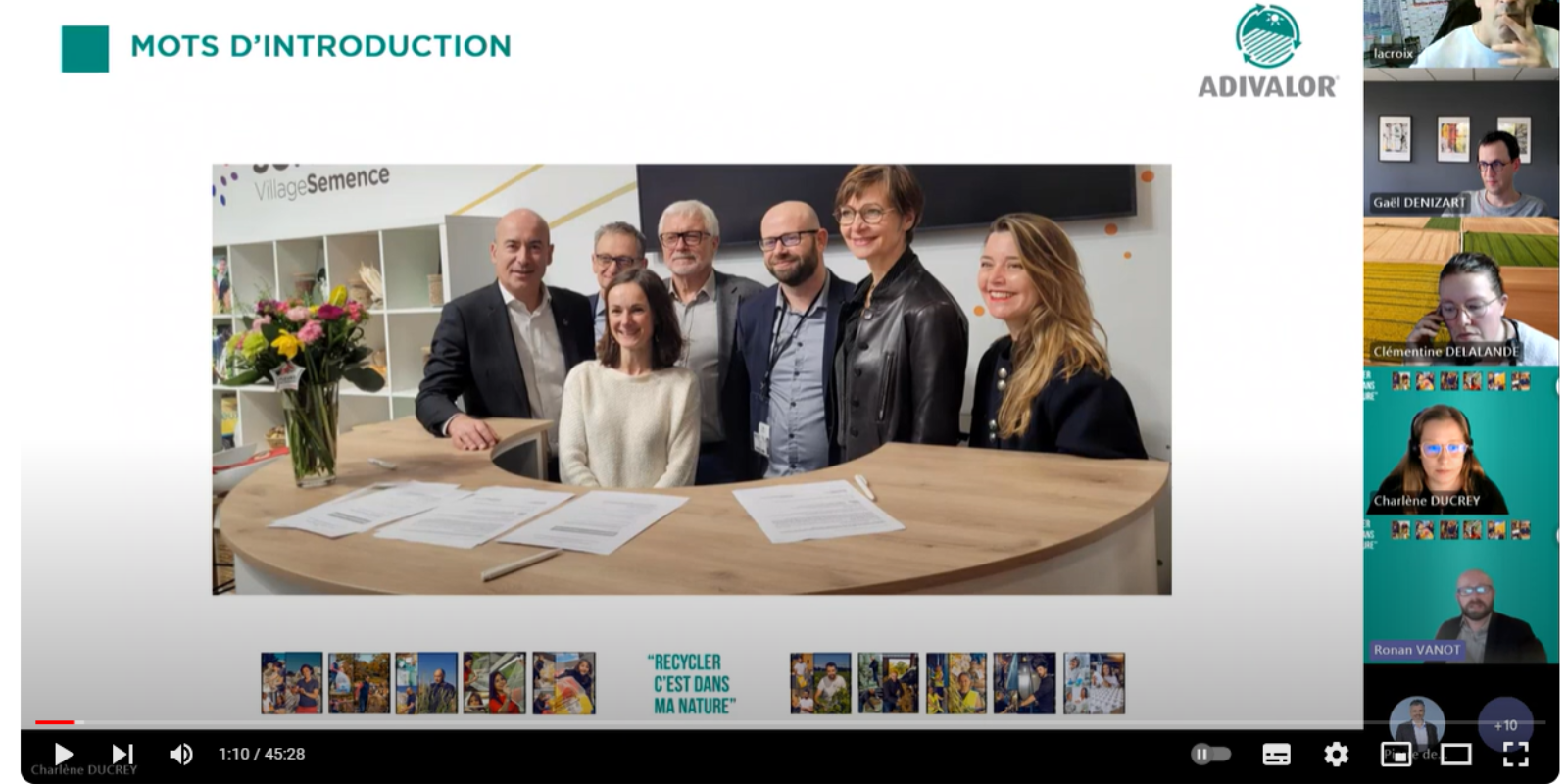Open the video settings gear

click(x=1336, y=754)
